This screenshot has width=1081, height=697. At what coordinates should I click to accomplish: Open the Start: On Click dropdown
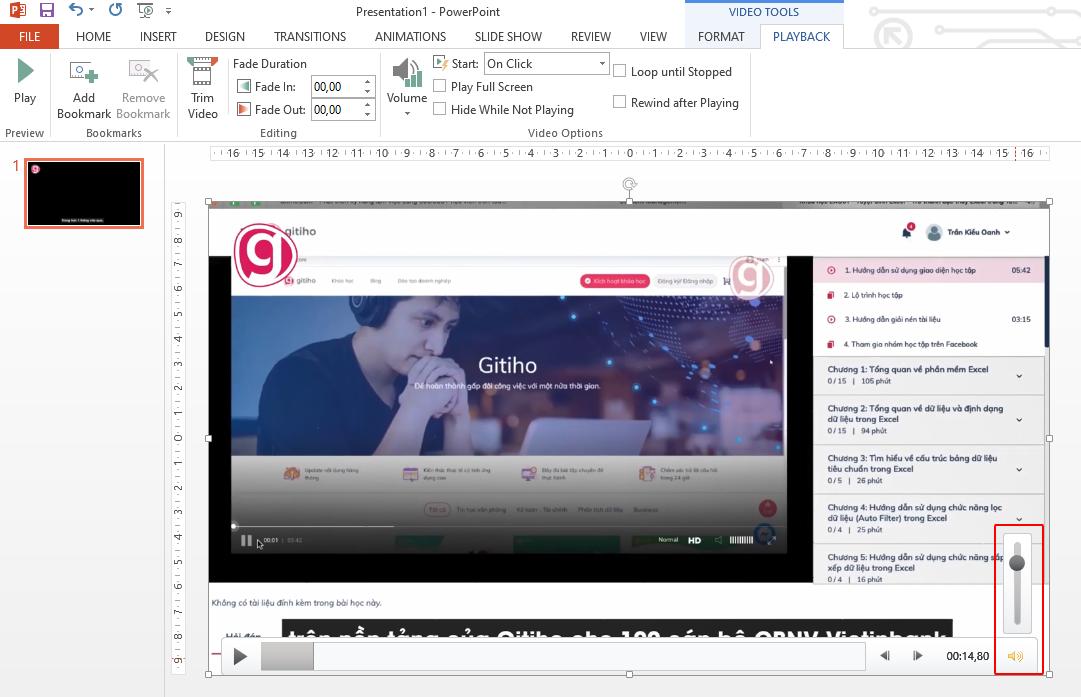[x=603, y=62]
